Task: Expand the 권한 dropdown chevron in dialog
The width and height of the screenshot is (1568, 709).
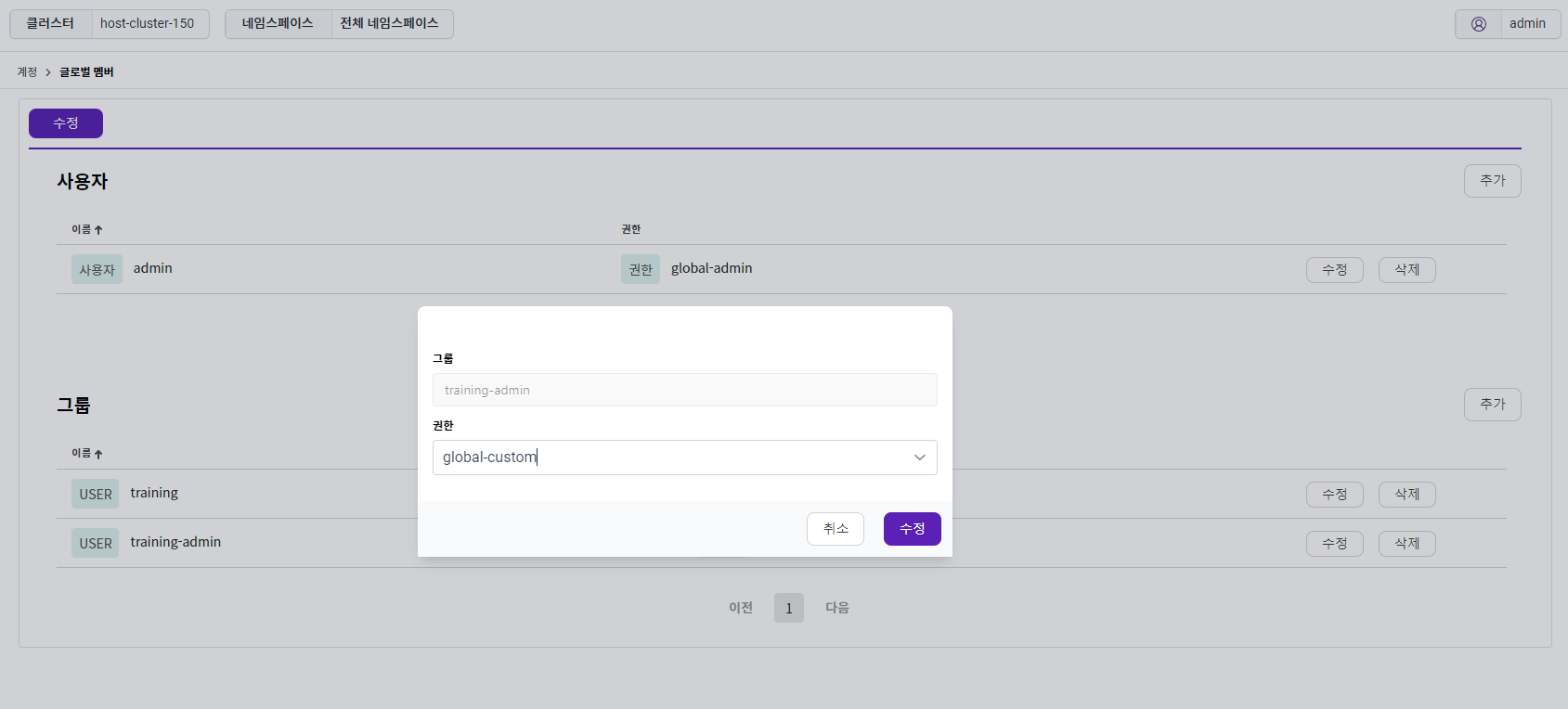Action: coord(920,458)
